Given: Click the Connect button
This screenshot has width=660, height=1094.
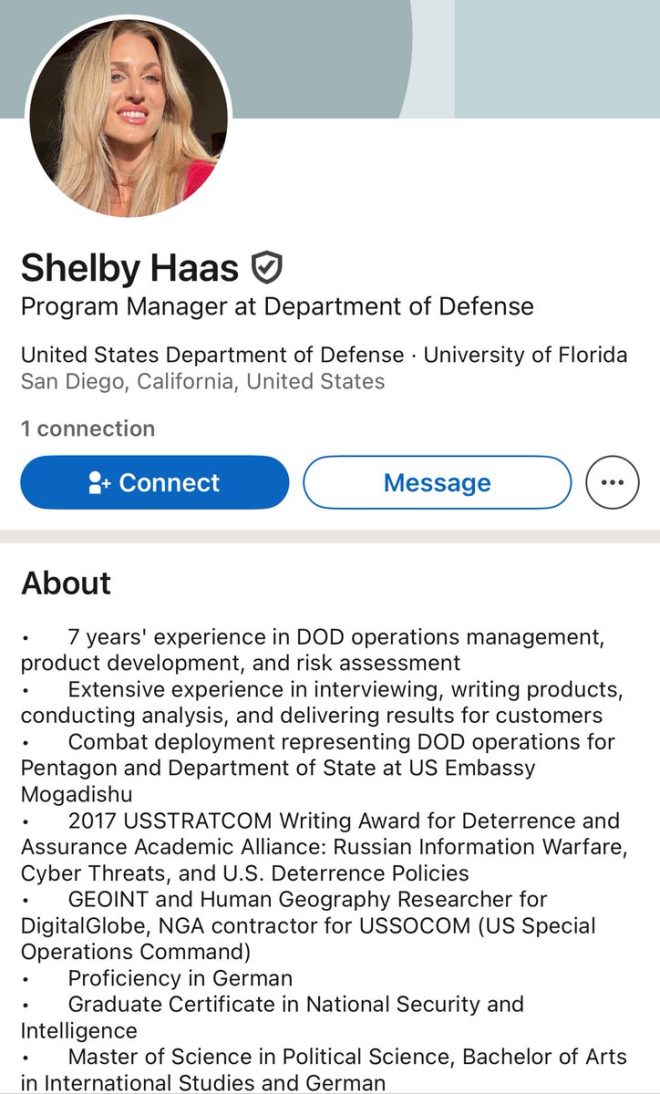Looking at the screenshot, I should 154,482.
